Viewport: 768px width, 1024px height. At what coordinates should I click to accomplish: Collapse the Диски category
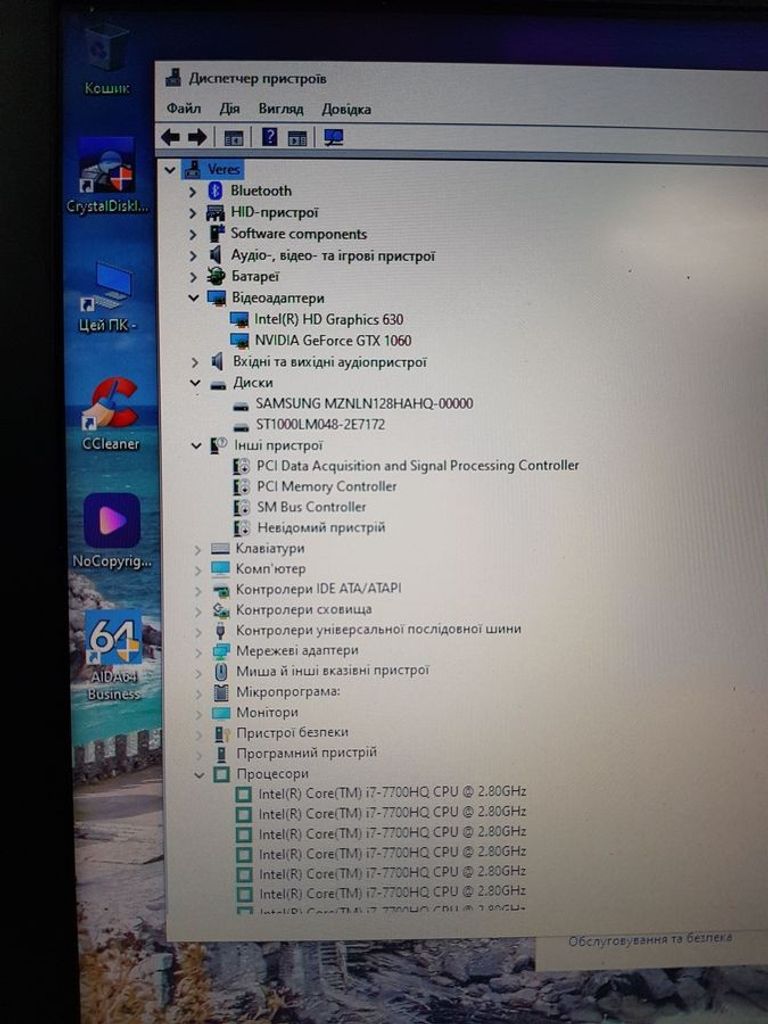(195, 383)
